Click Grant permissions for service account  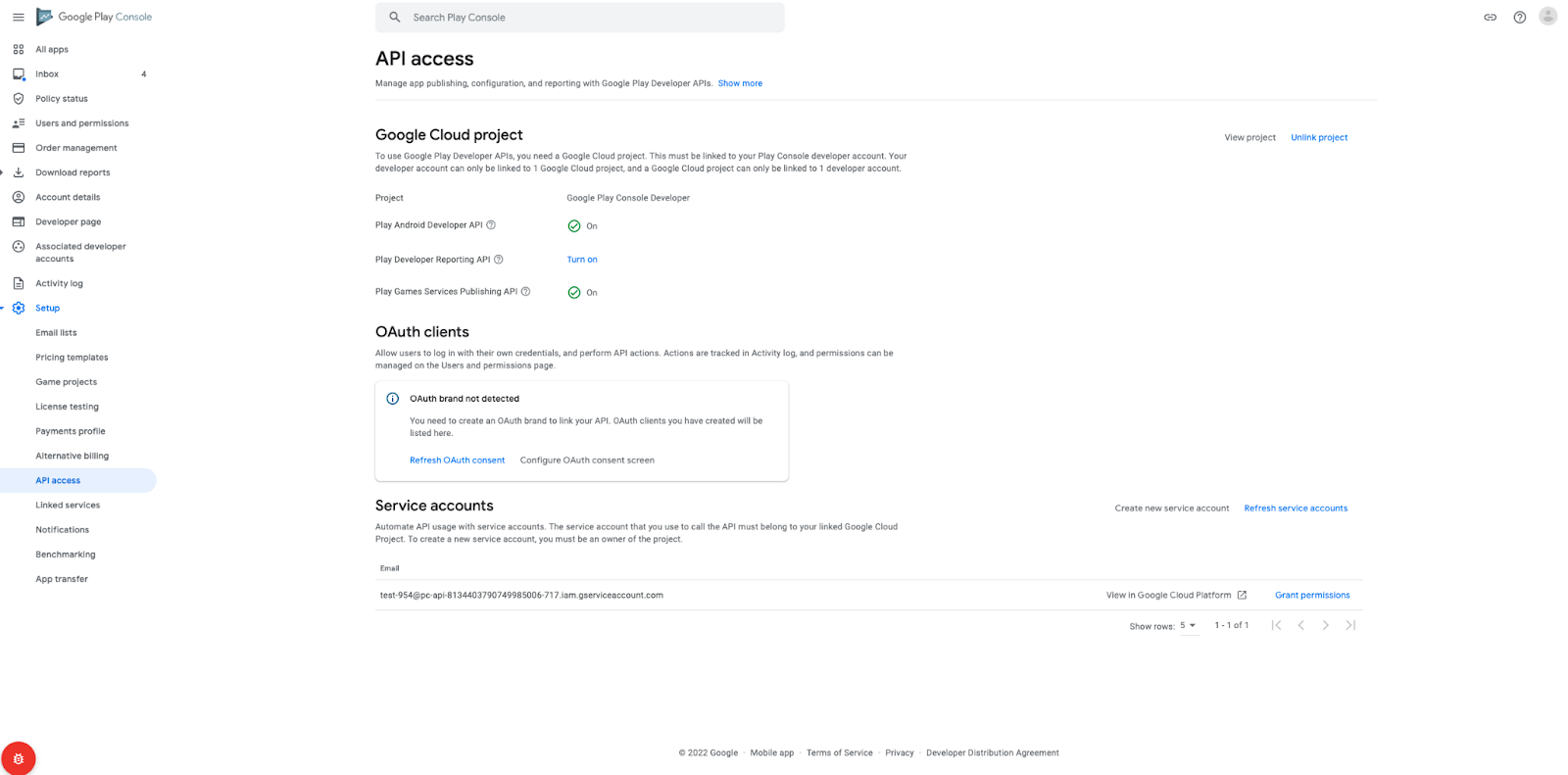[1312, 595]
